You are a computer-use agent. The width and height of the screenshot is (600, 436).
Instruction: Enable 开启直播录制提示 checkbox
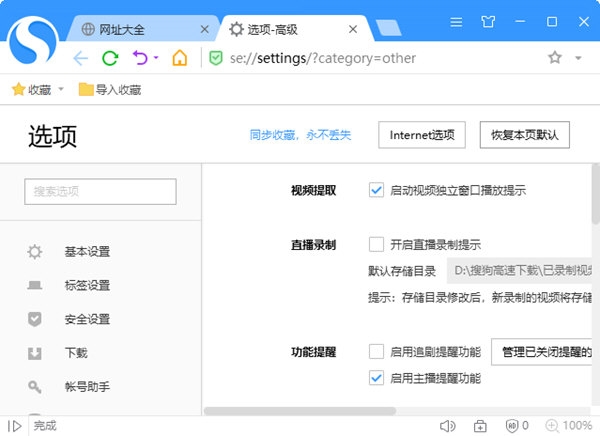click(377, 244)
